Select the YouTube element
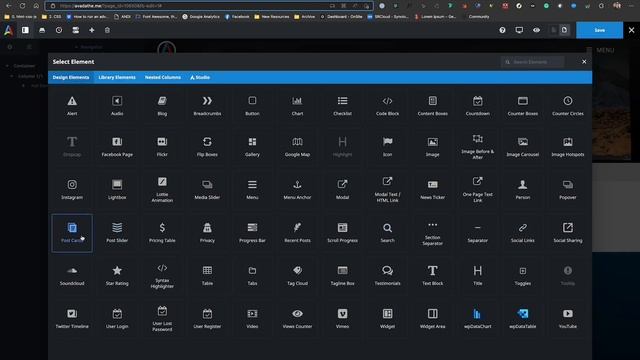The width and height of the screenshot is (640, 360). click(568, 318)
